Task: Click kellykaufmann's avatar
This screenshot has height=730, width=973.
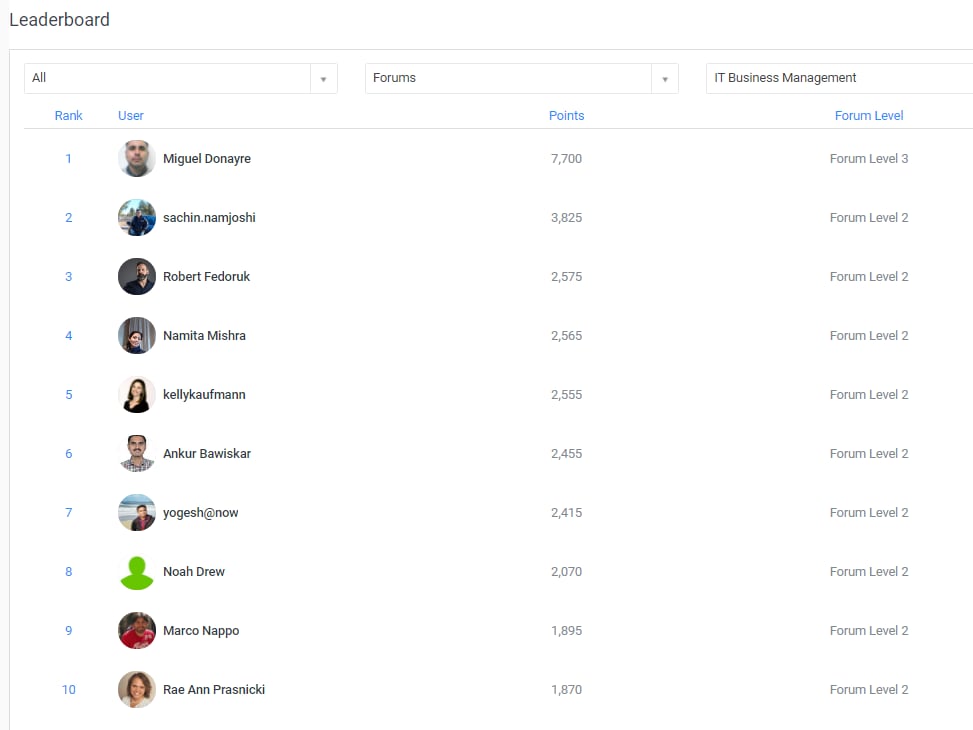Action: click(x=136, y=394)
